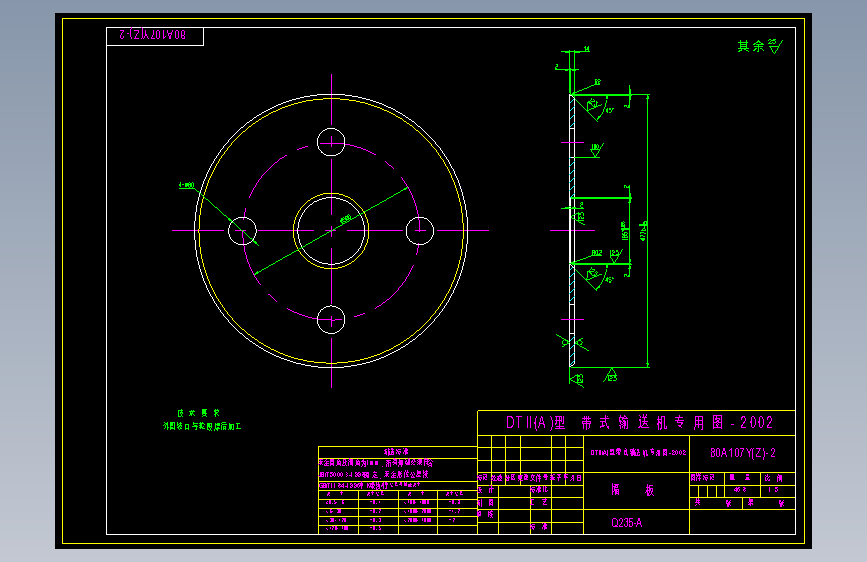Click the scale value "1:5" cell
This screenshot has height=562, width=867.
point(777,491)
